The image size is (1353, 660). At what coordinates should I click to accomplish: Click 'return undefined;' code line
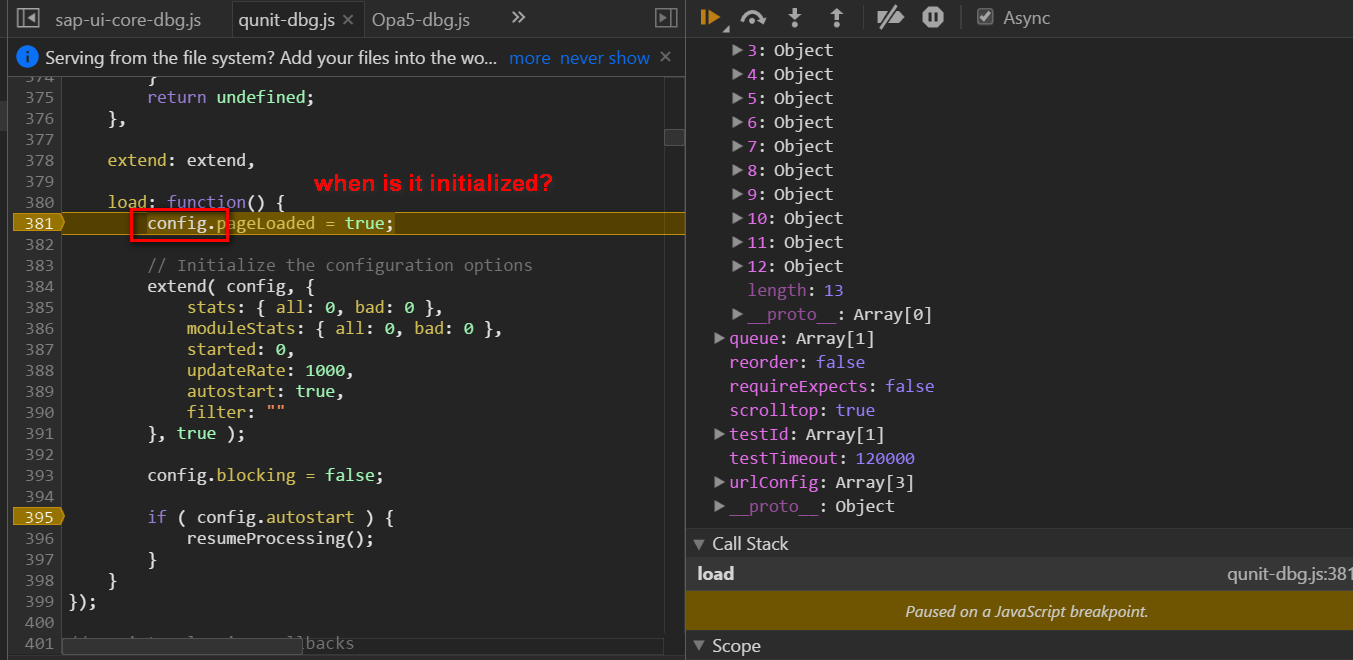(231, 97)
